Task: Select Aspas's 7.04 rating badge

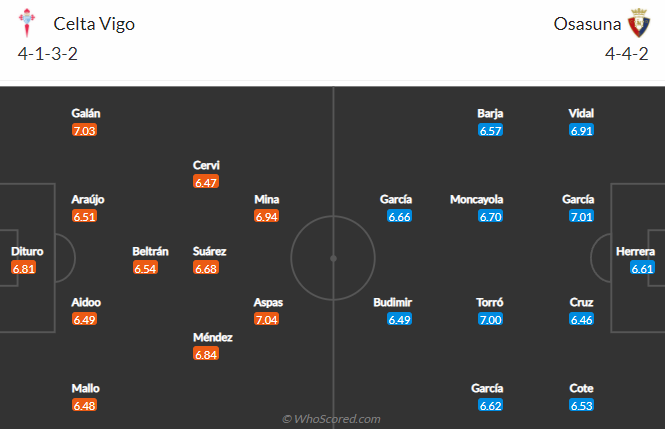Action: (x=266, y=319)
